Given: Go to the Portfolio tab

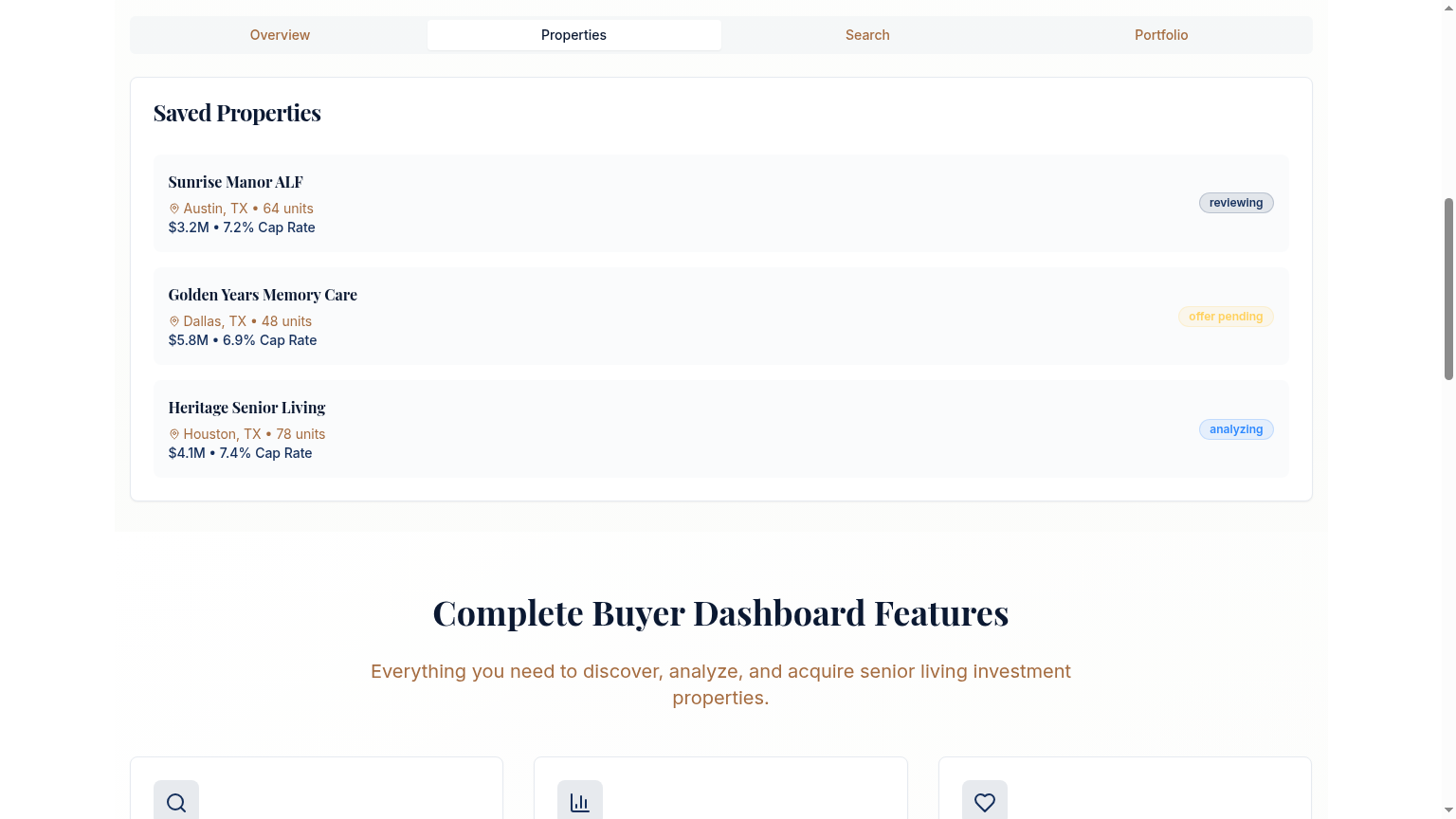Looking at the screenshot, I should [x=1161, y=35].
